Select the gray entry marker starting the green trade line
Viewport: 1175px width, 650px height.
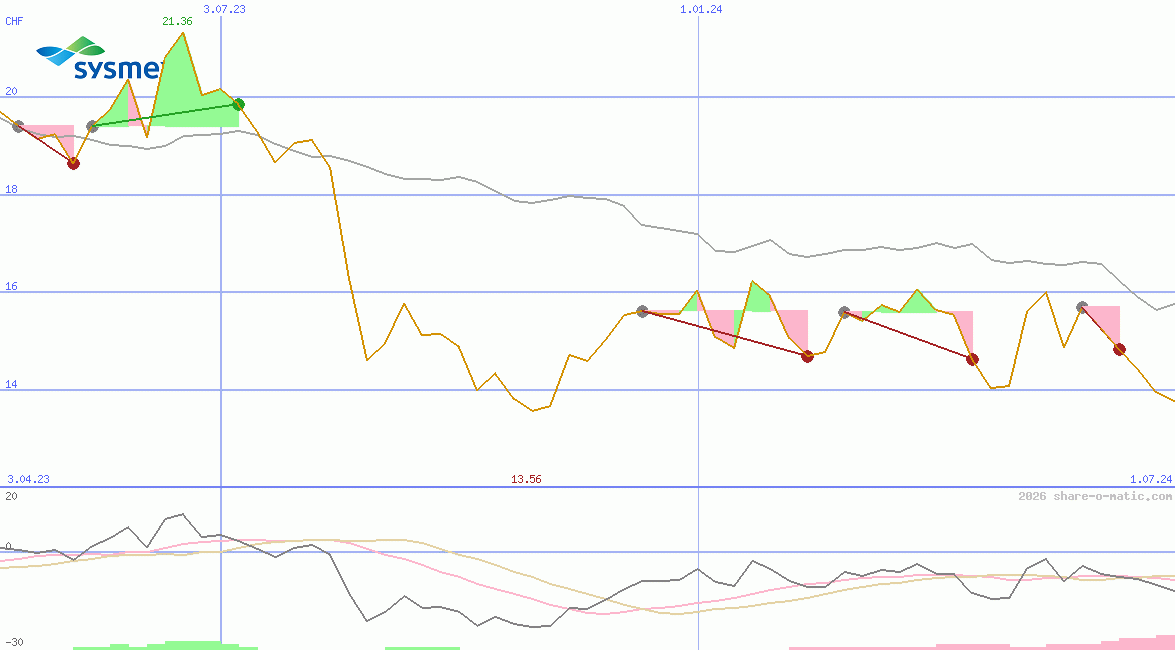tap(92, 126)
